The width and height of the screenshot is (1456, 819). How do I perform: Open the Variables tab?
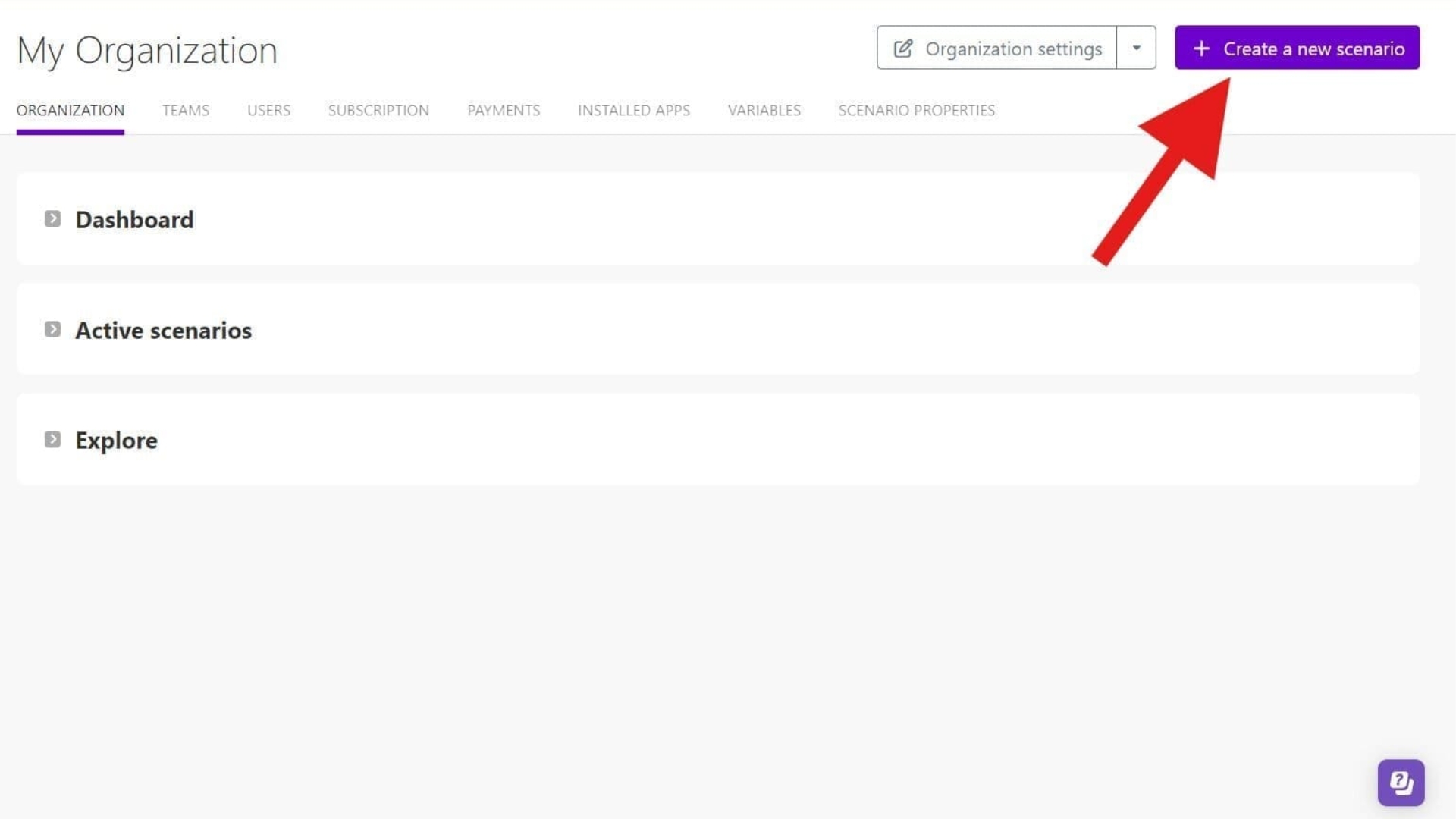click(x=764, y=110)
